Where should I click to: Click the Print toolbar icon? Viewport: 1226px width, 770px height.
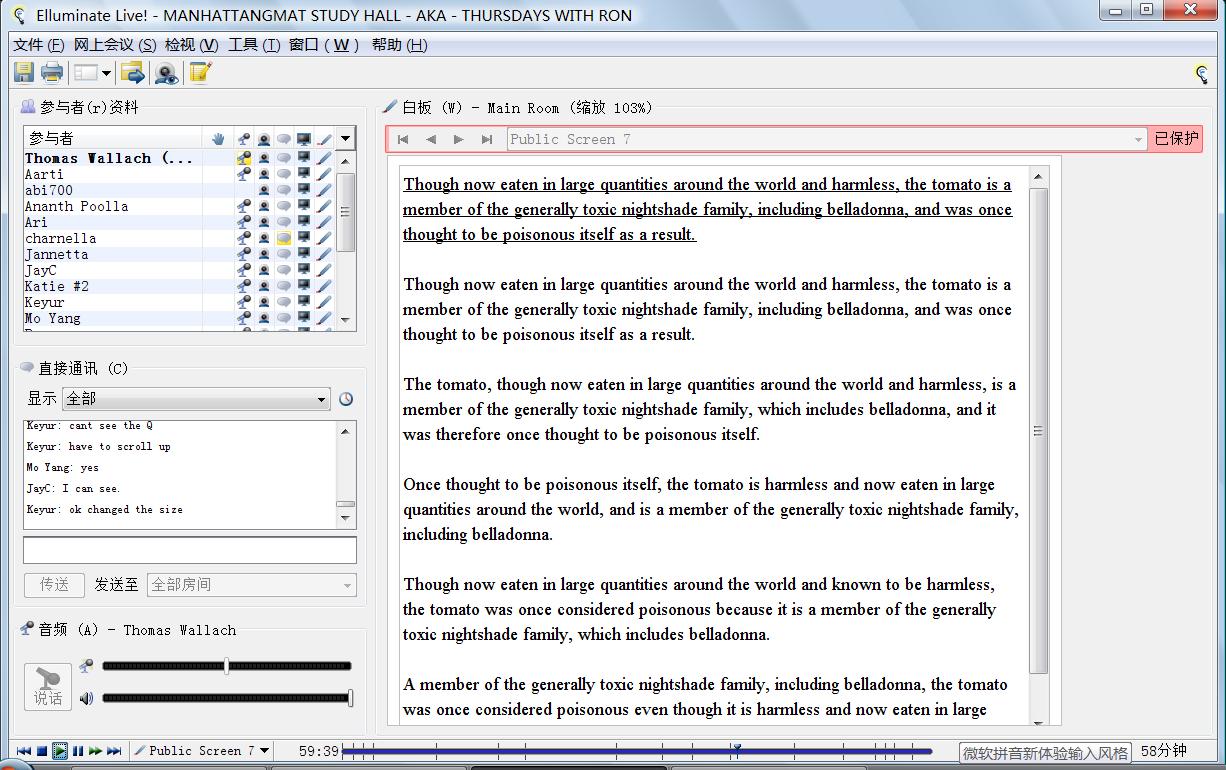point(52,72)
